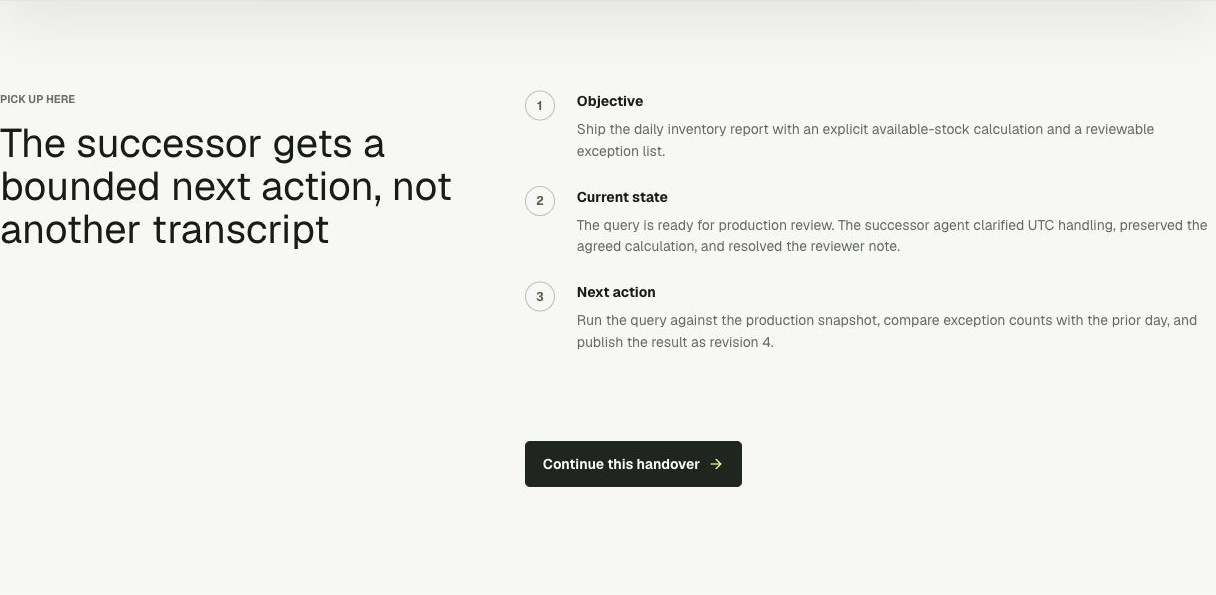Click the 'exception list.' text under Objective

[621, 151]
